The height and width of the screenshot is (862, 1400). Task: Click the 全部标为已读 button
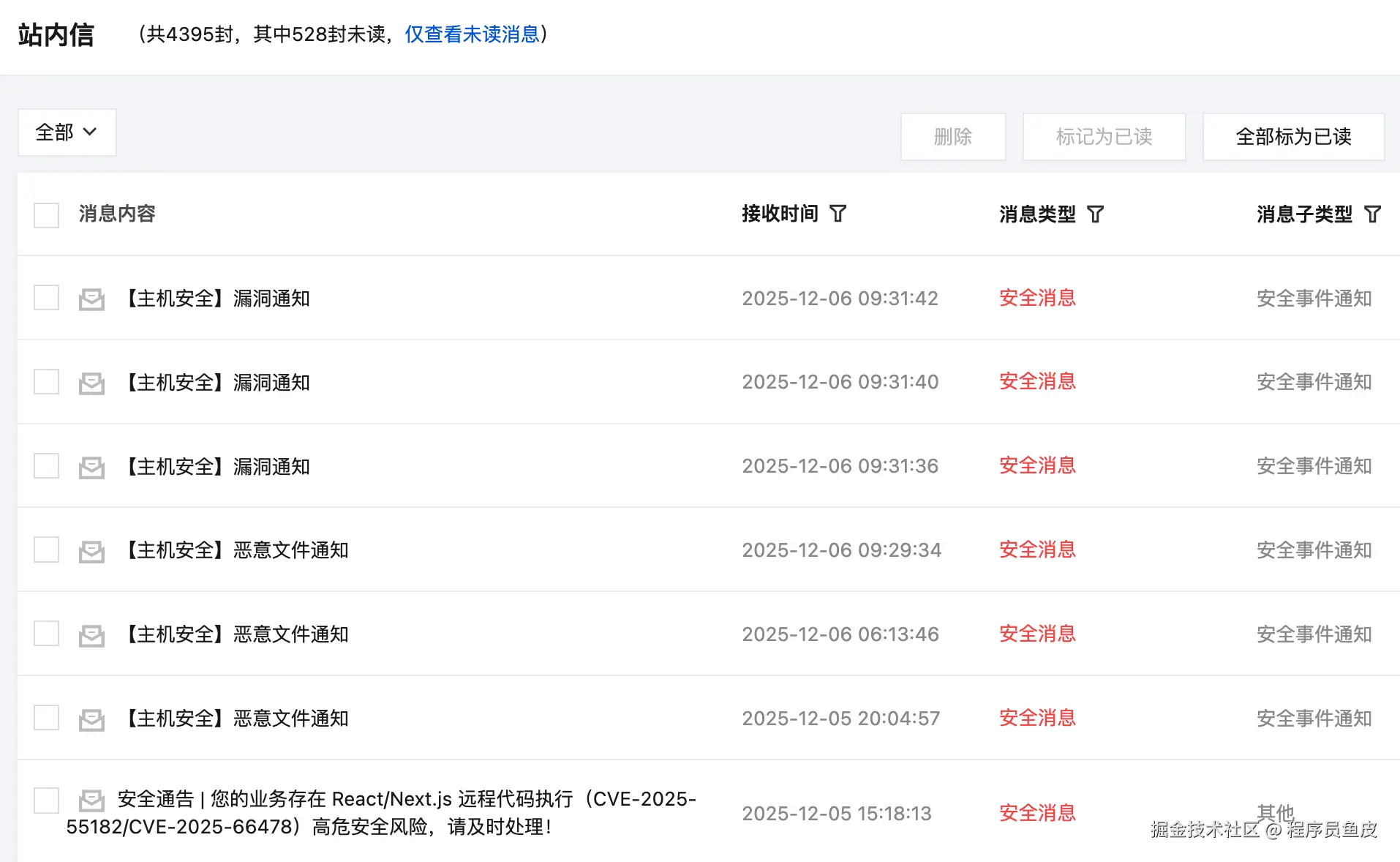click(x=1292, y=137)
